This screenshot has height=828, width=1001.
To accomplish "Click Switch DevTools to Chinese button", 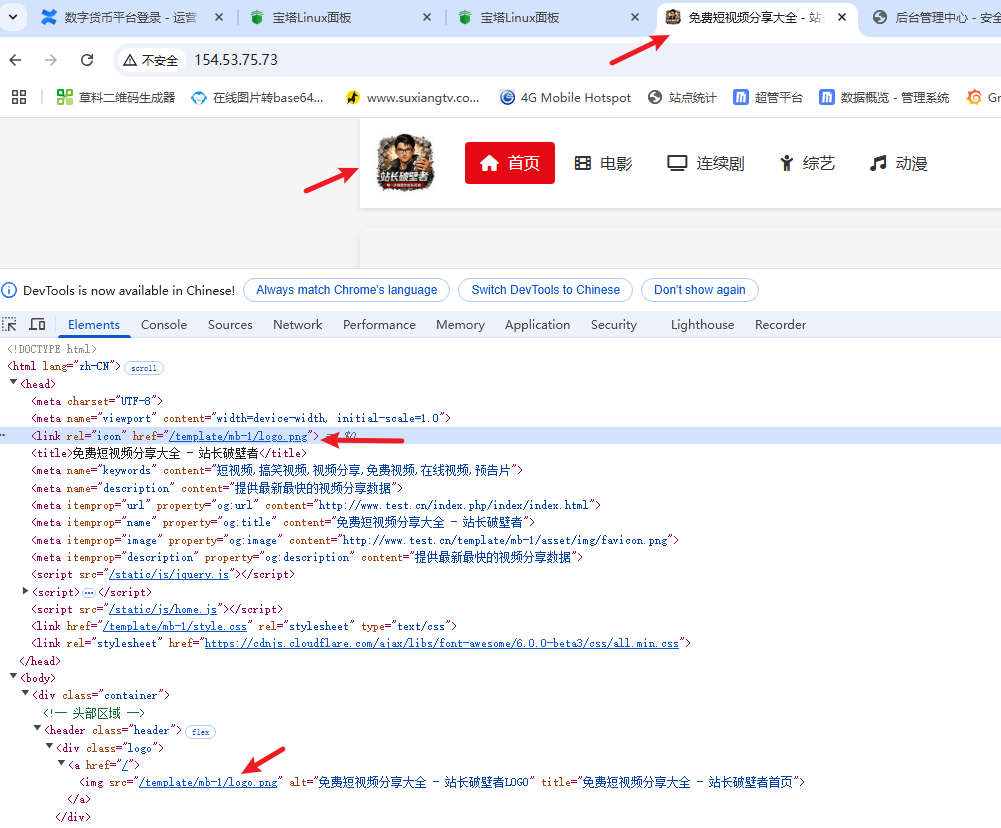I will click(x=545, y=290).
